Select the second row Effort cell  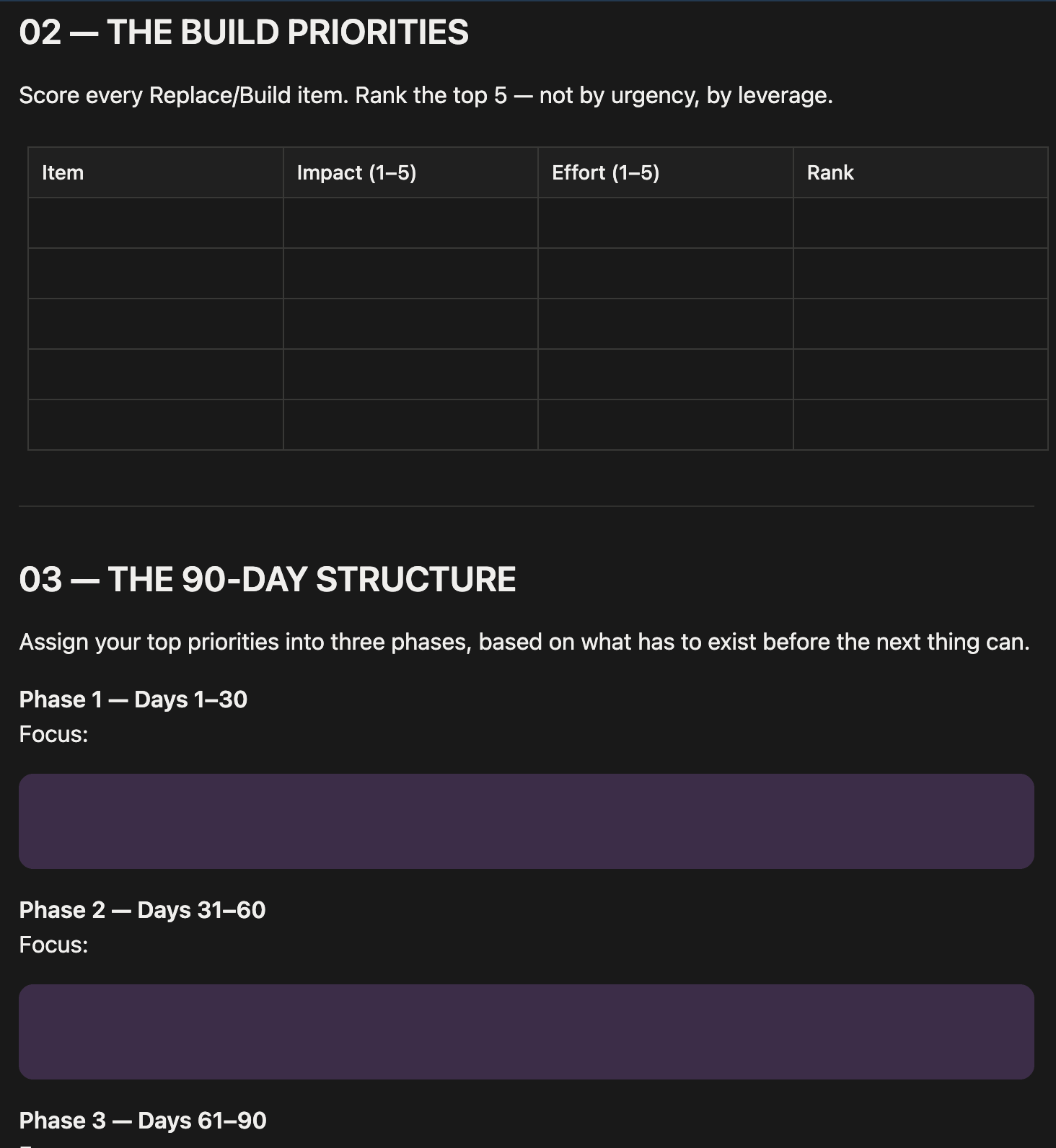point(666,273)
